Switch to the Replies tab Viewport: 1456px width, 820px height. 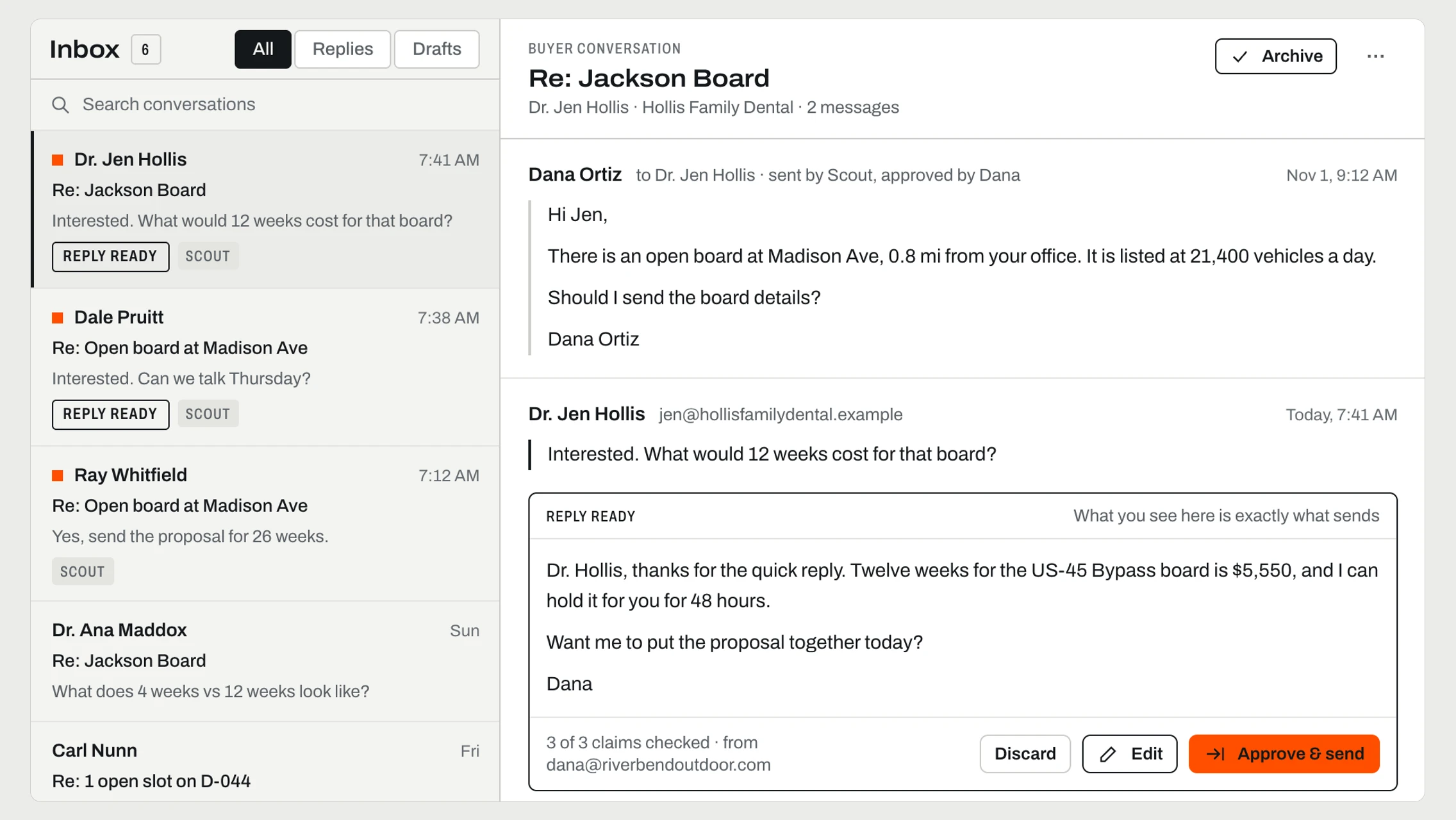pos(343,49)
